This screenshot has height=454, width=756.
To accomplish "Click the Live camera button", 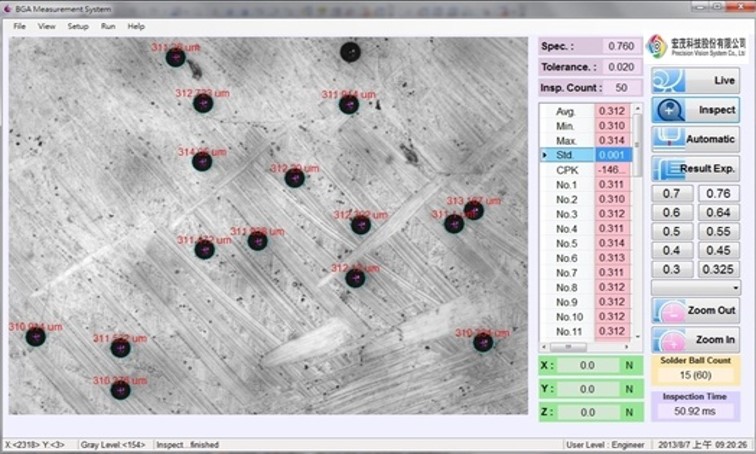I will (696, 79).
